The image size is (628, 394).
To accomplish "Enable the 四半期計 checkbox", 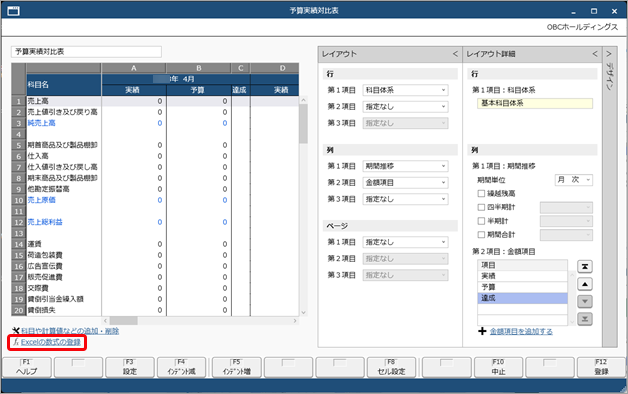I will 481,207.
